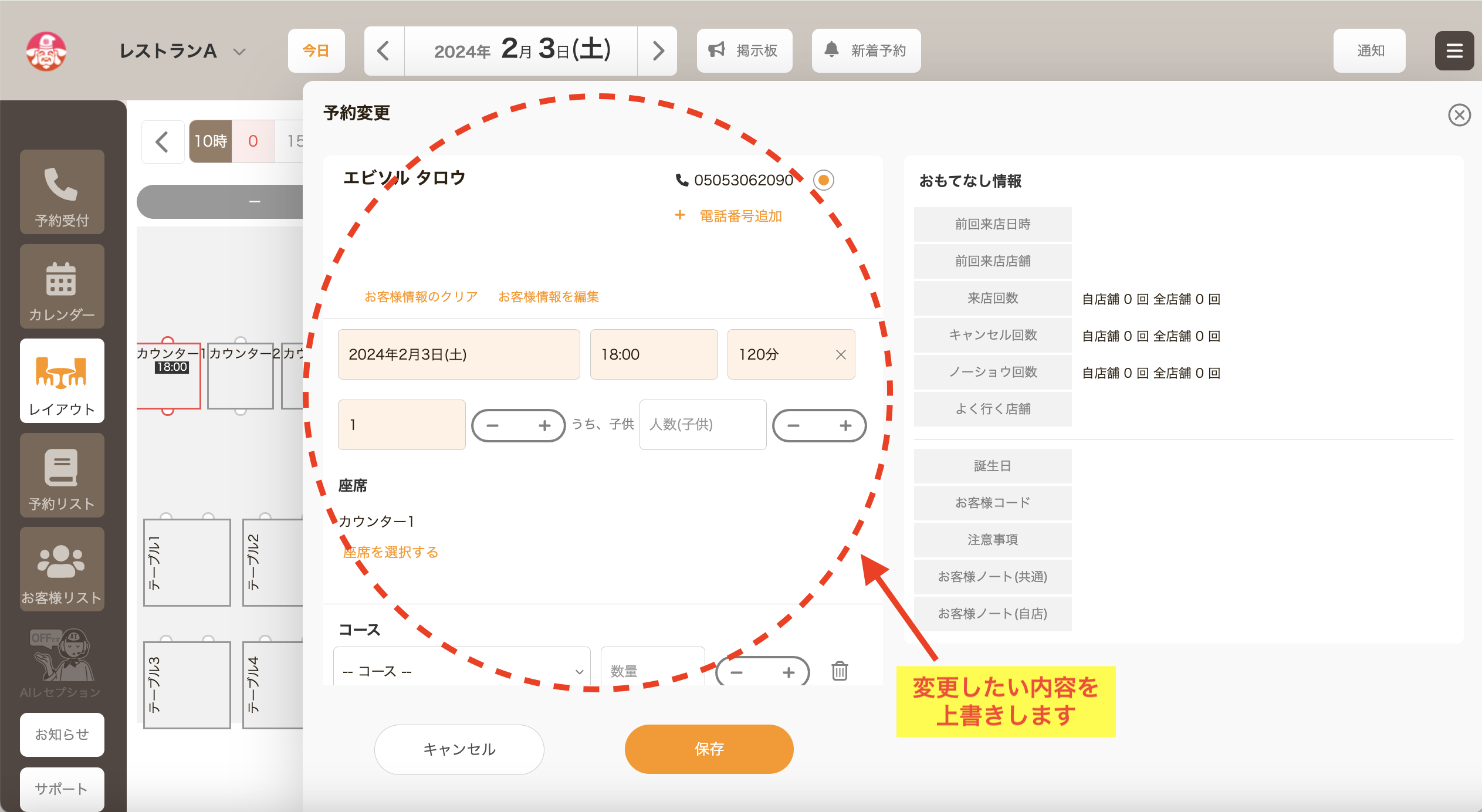Click the 通知 button
This screenshot has width=1482, height=812.
(x=1369, y=51)
